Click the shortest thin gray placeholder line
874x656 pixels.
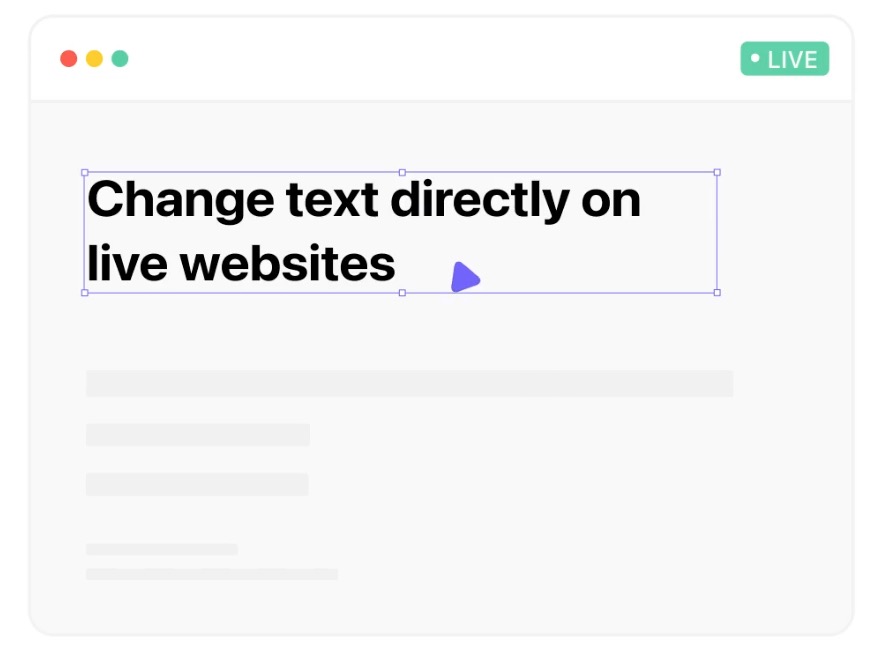click(162, 549)
